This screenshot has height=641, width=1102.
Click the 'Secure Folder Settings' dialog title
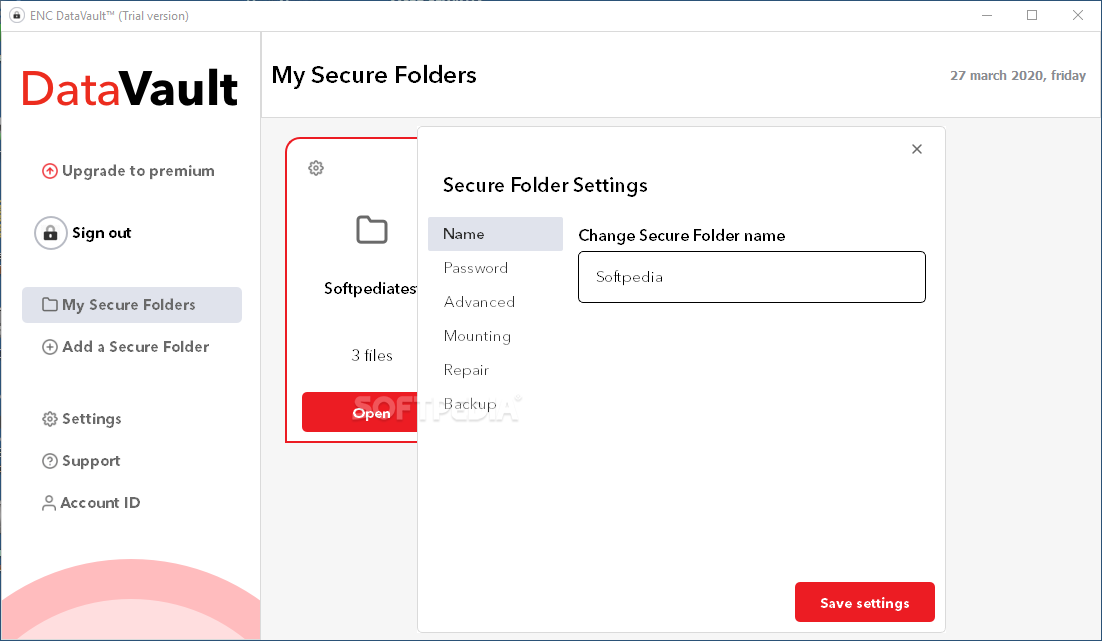pos(545,186)
